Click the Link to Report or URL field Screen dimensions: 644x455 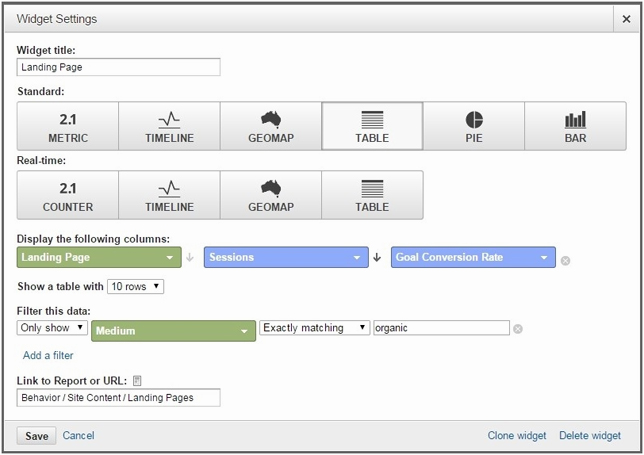point(118,398)
